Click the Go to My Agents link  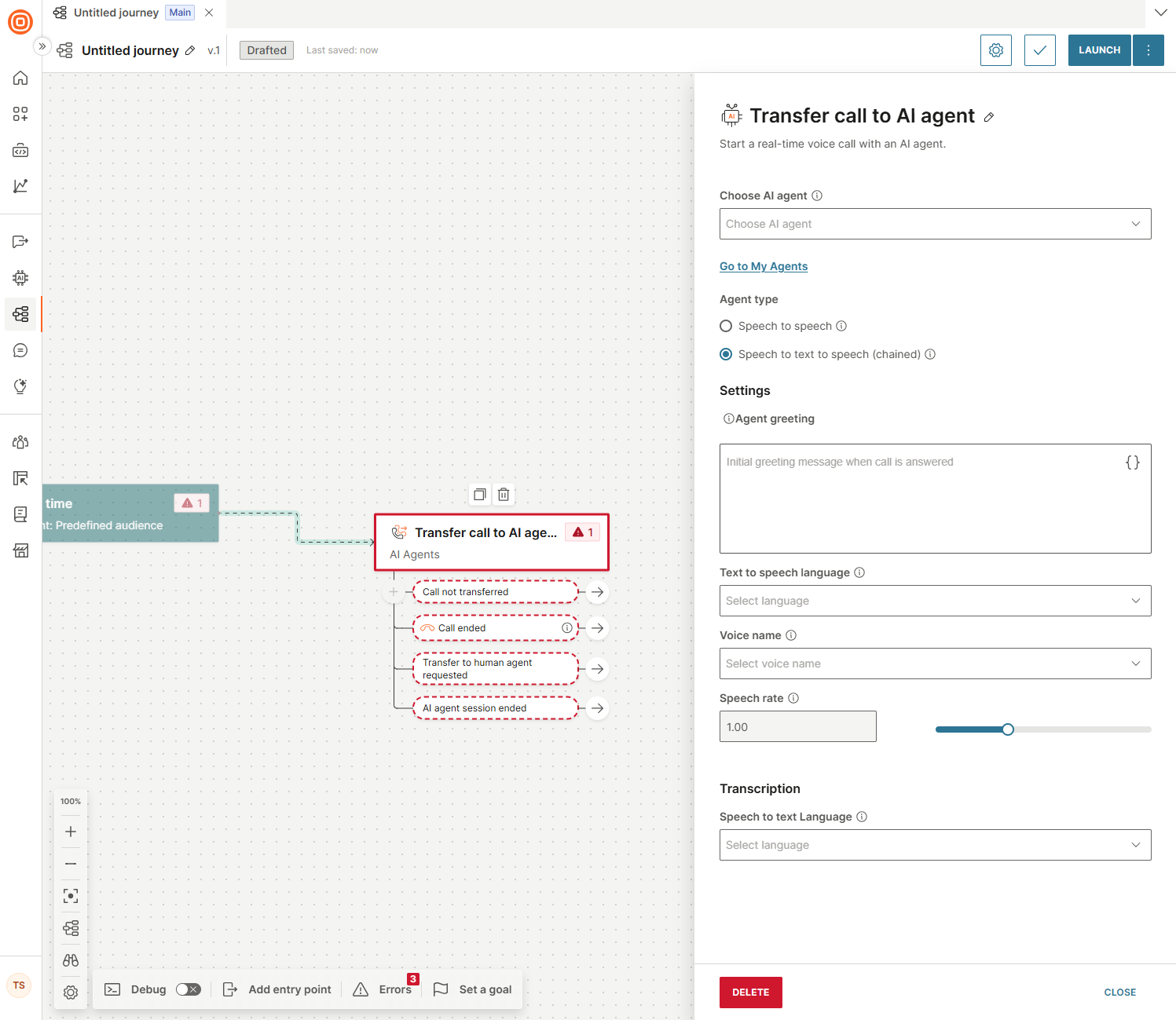coord(764,266)
